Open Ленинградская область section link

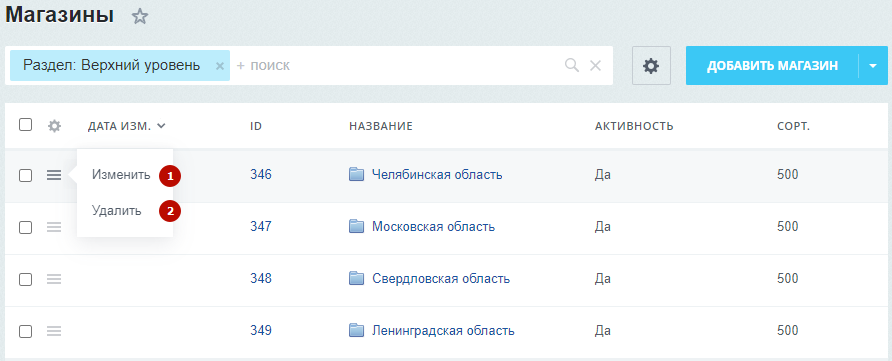(x=443, y=330)
